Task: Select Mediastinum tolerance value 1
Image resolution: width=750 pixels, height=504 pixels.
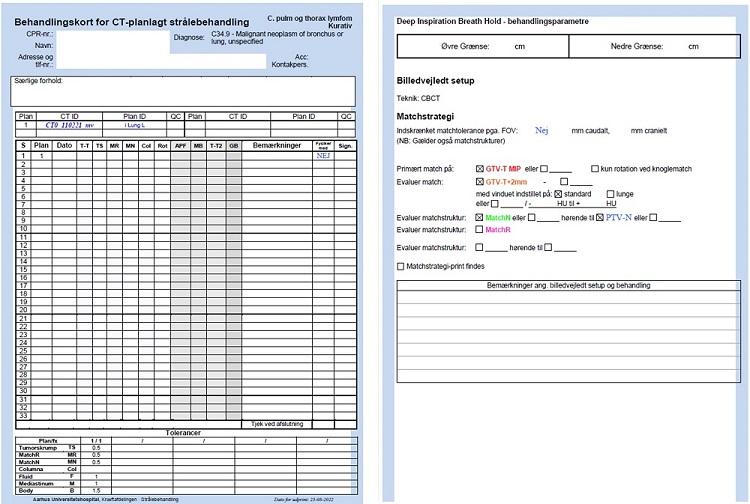Action: click(x=96, y=484)
